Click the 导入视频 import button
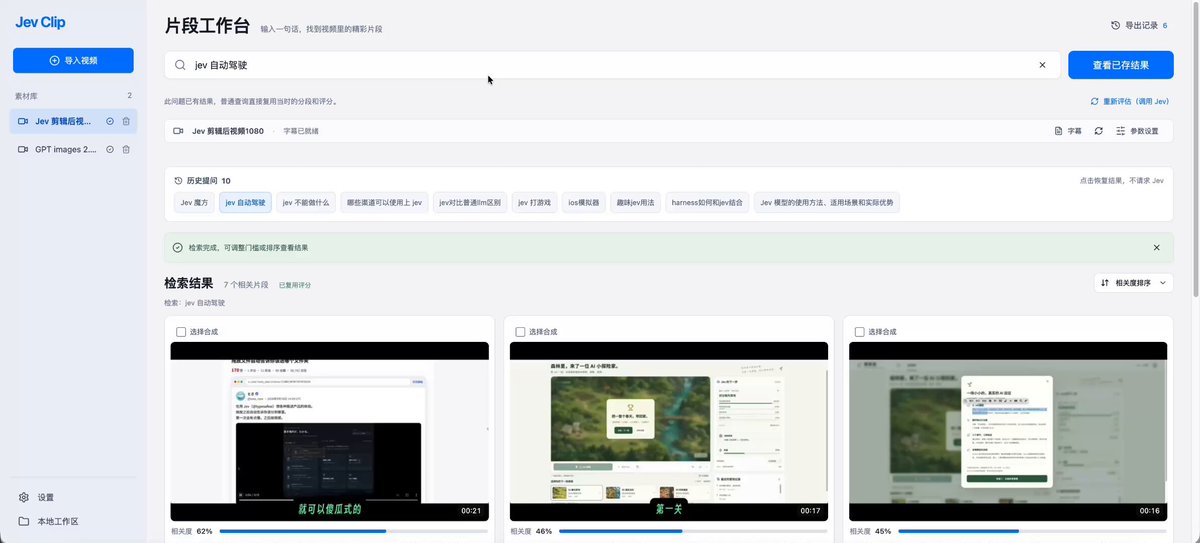Screen dimensions: 1200x543 click(x=73, y=60)
